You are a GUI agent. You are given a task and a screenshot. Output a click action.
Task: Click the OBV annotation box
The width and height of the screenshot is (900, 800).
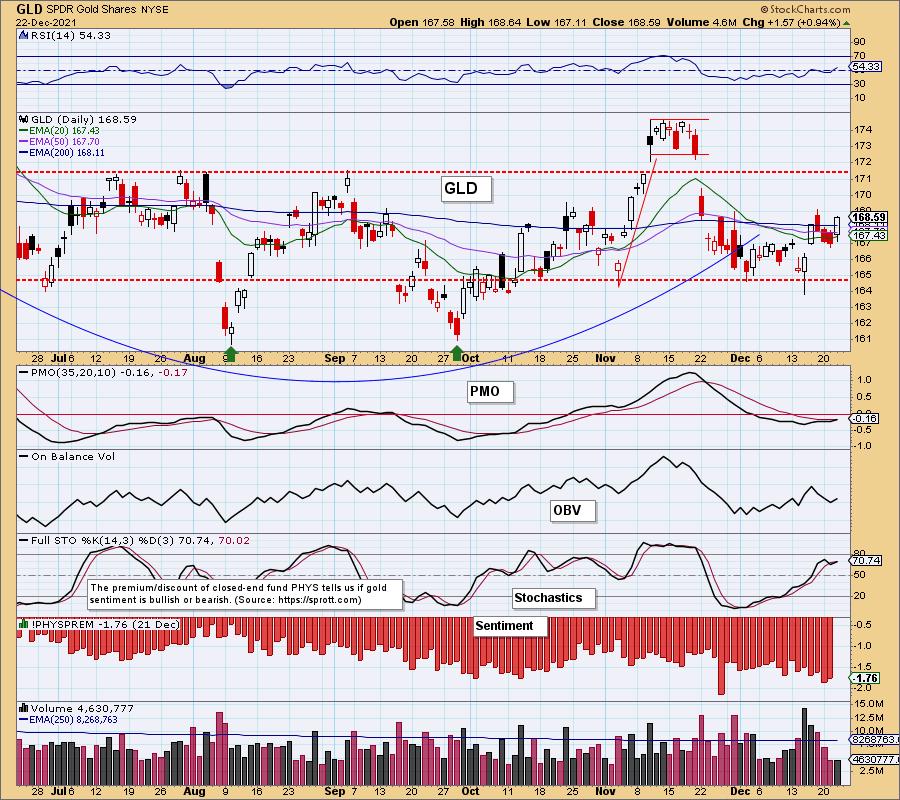pos(572,511)
